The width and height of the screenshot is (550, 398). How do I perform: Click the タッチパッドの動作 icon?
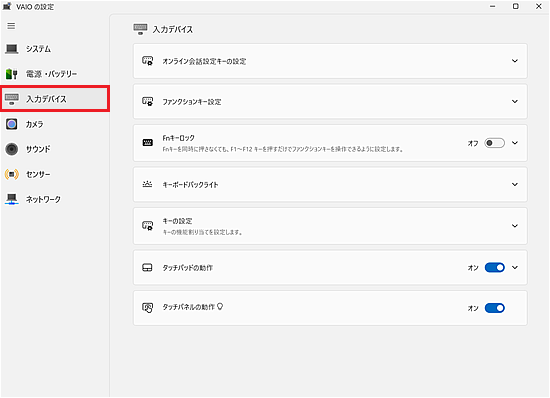147,268
